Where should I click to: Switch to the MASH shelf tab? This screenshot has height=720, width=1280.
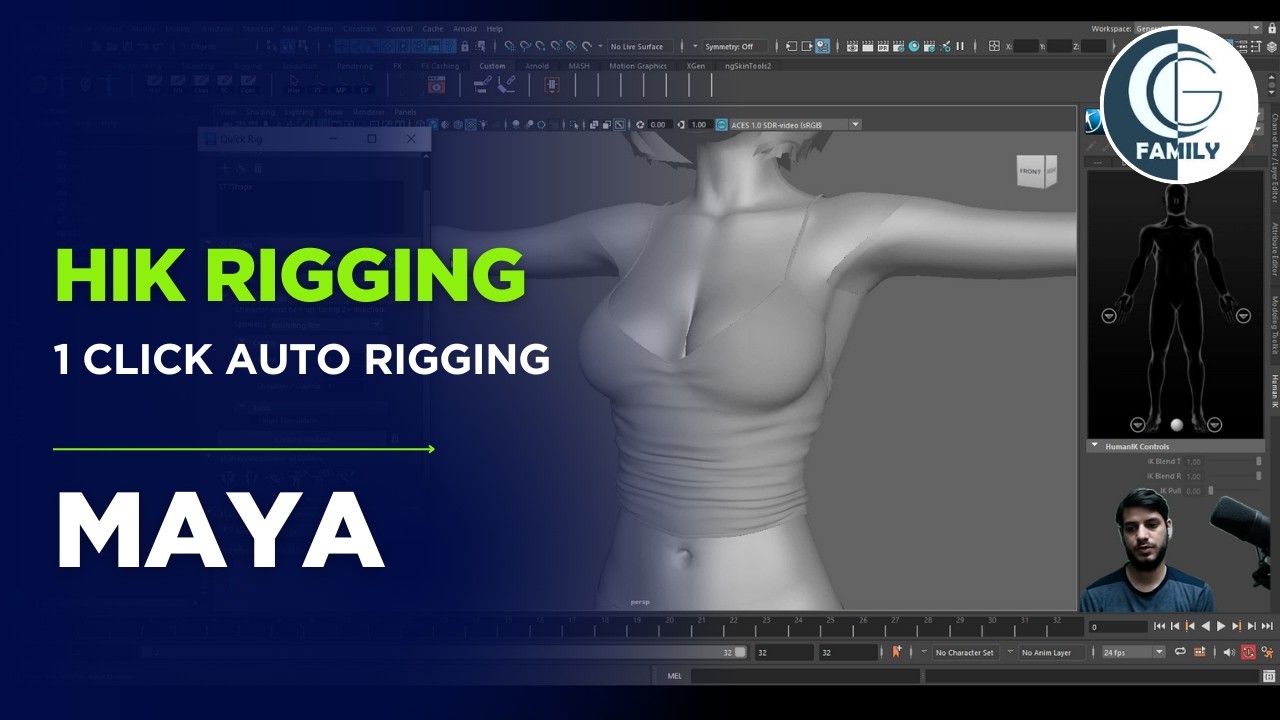coord(579,66)
